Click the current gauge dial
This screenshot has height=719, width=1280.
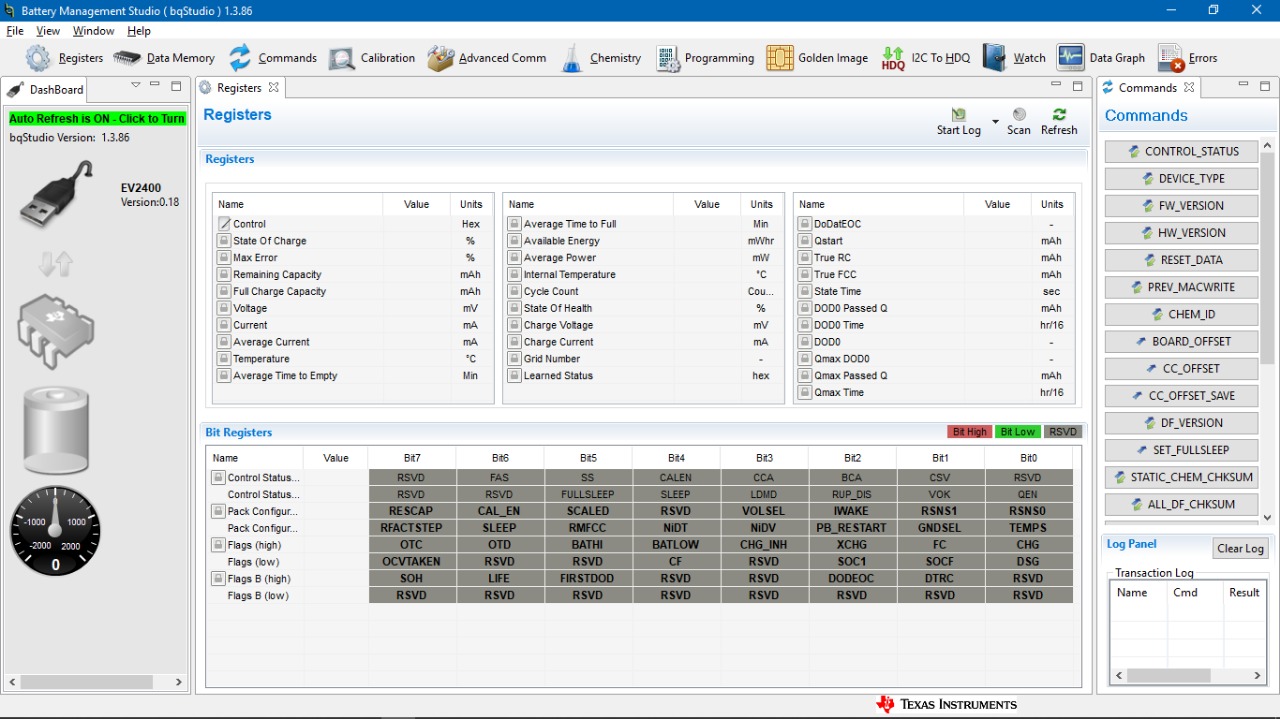pyautogui.click(x=55, y=530)
